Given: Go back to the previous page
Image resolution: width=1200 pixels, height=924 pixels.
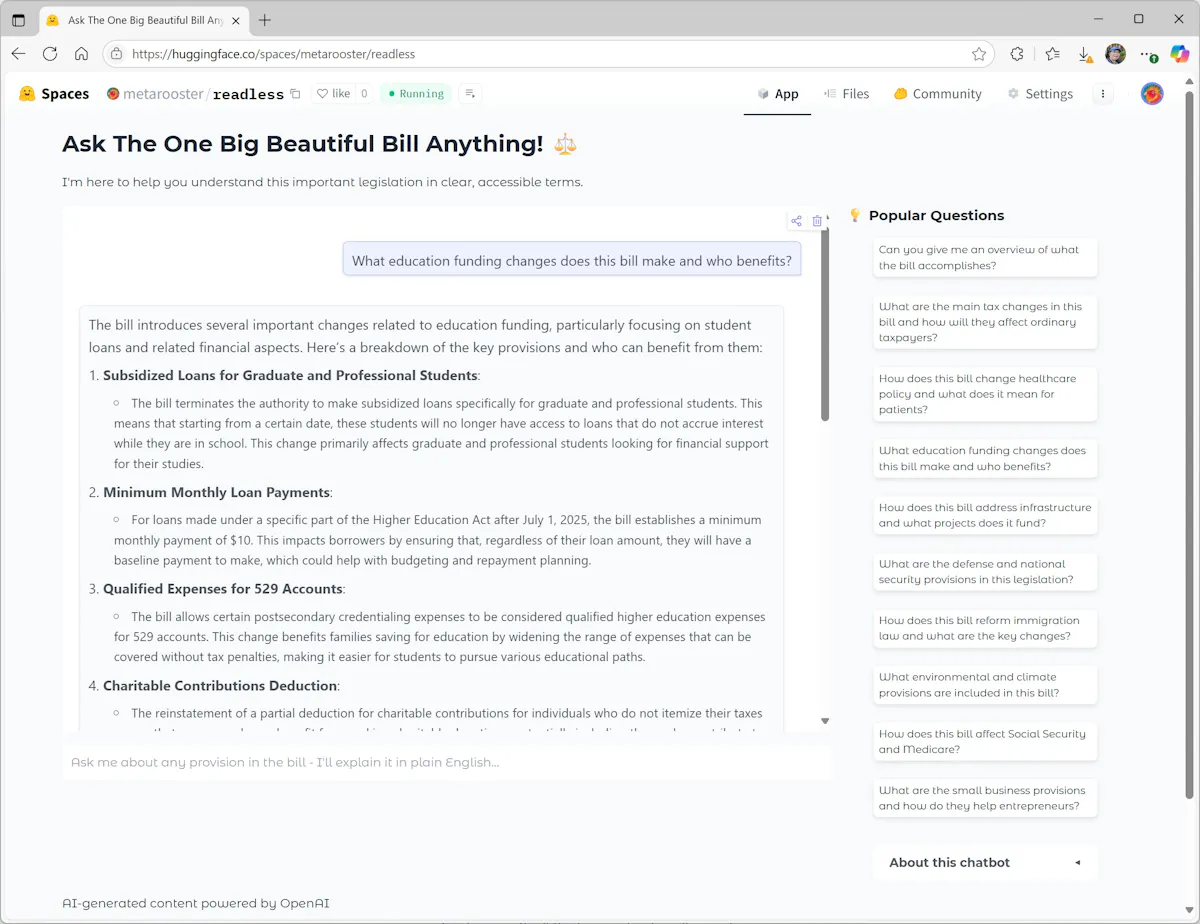Looking at the screenshot, I should click(x=19, y=54).
